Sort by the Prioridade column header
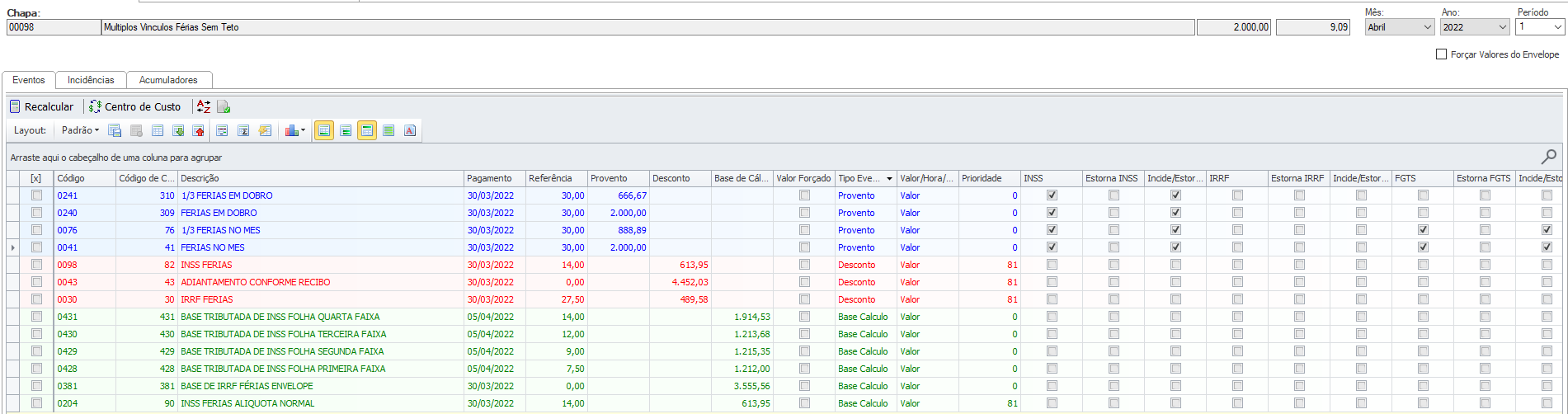Screen dimensions: 1568x414 (x=989, y=178)
